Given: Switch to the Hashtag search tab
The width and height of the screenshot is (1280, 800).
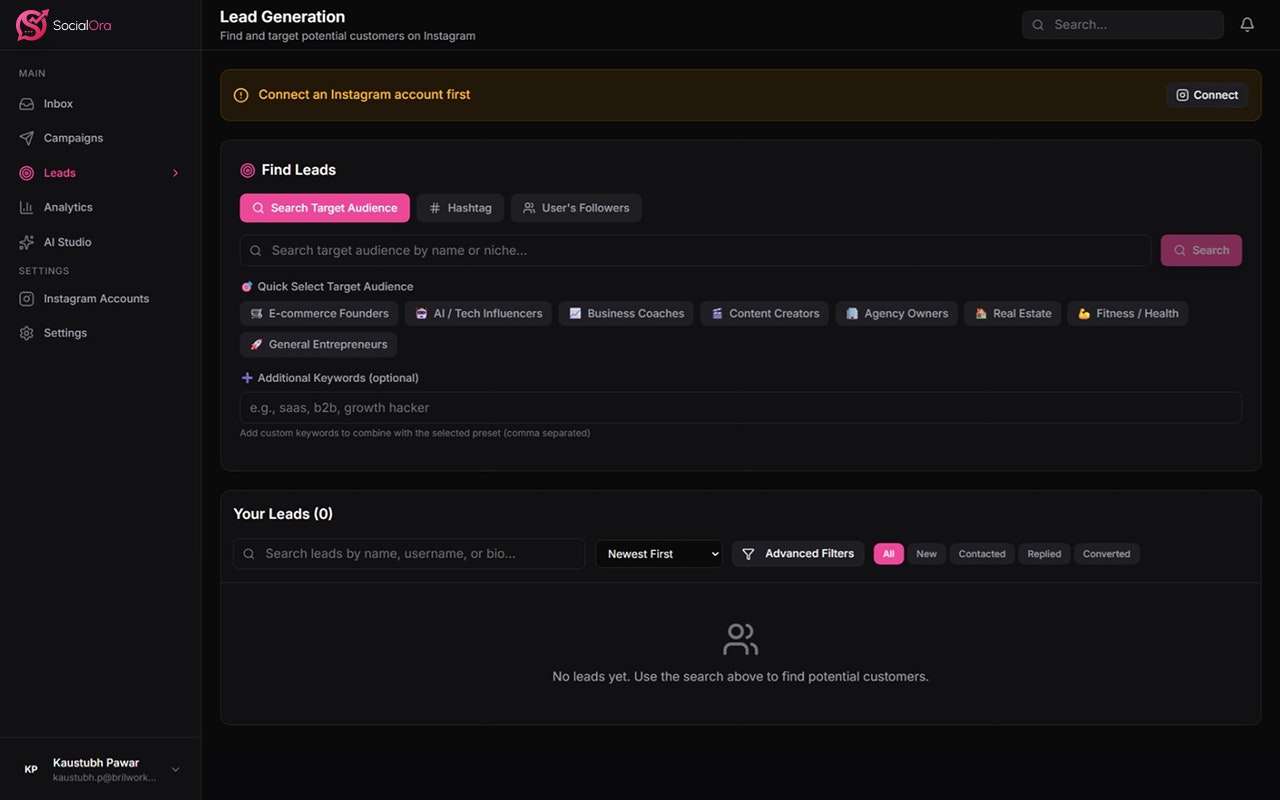Looking at the screenshot, I should [460, 208].
